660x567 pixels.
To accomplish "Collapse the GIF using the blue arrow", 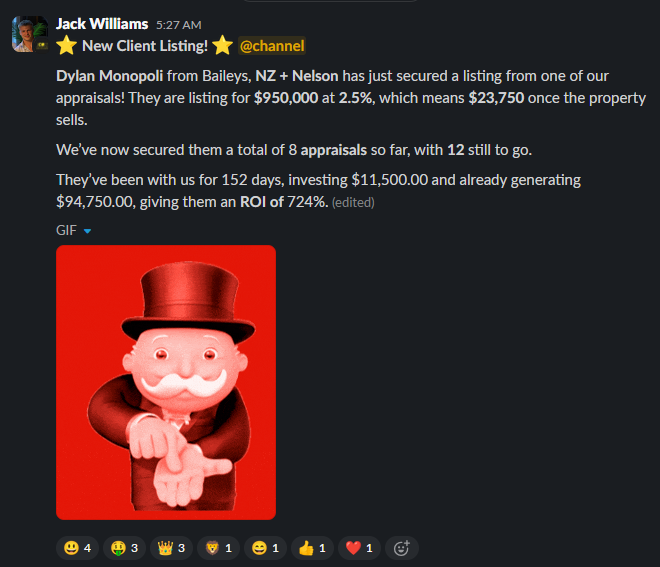I will [88, 231].
